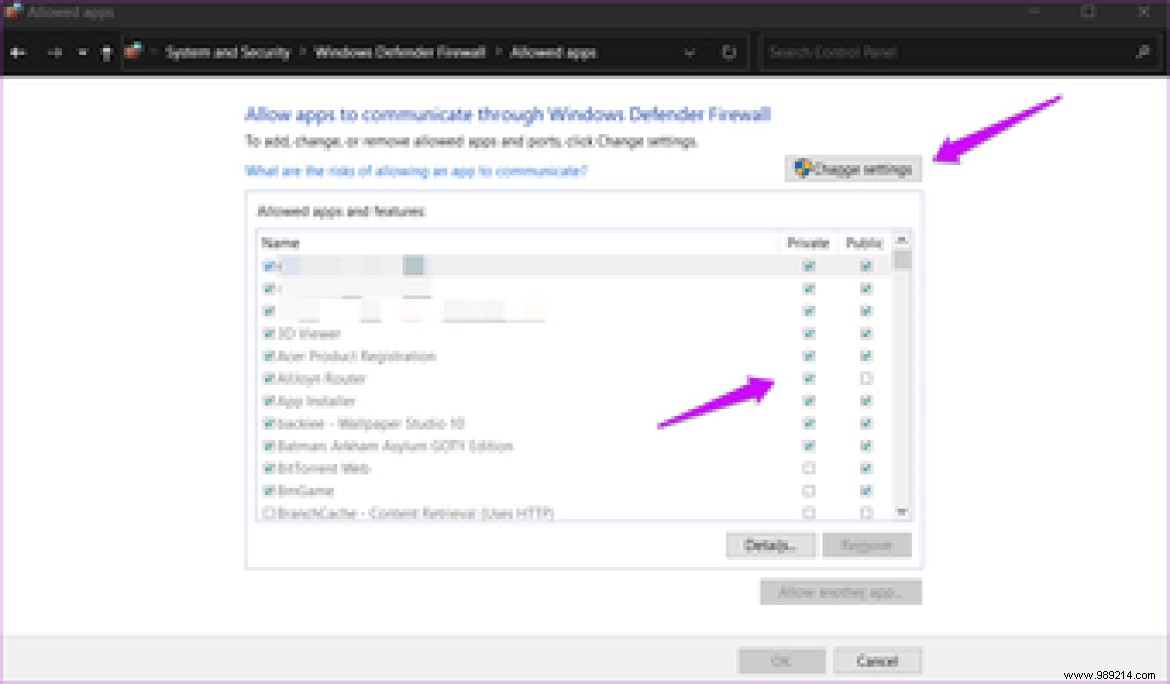
Task: Click the back navigation arrow
Action: click(18, 52)
